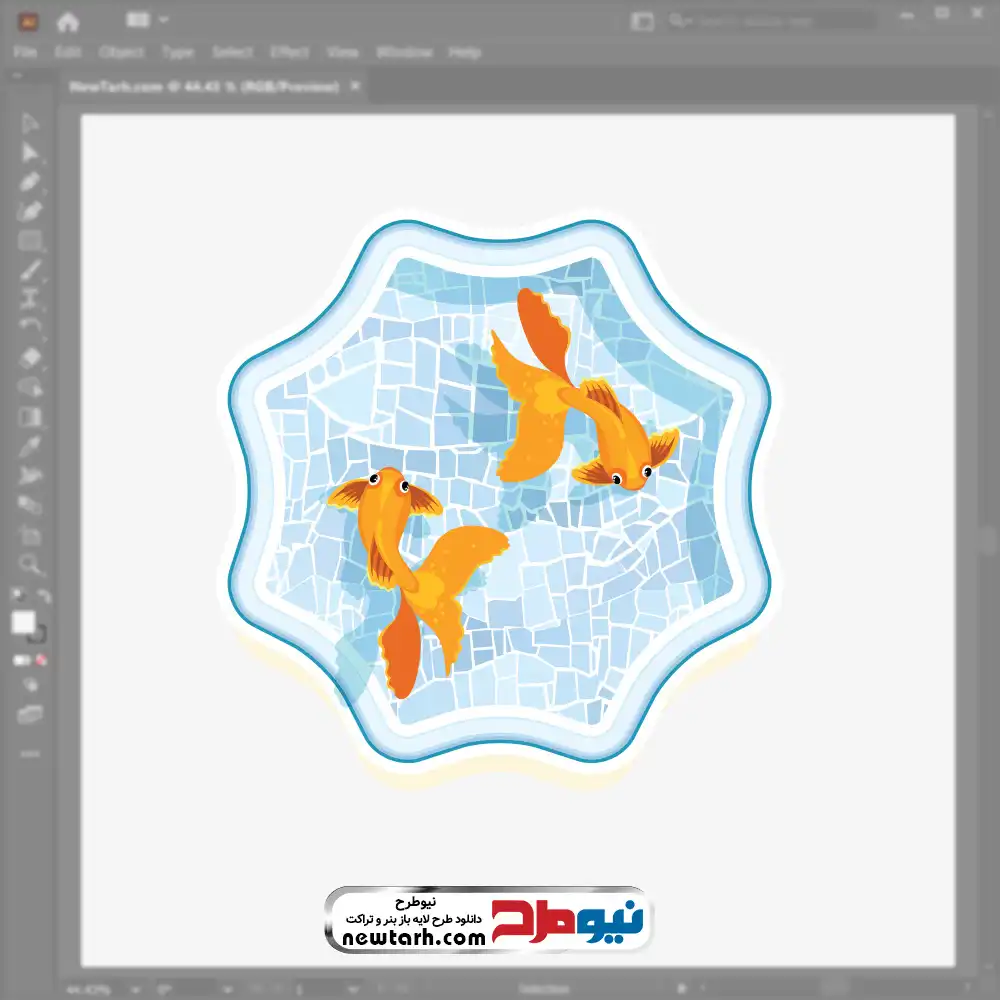Change screen mode from toolbar
The image size is (1000, 1000).
pyautogui.click(x=29, y=714)
